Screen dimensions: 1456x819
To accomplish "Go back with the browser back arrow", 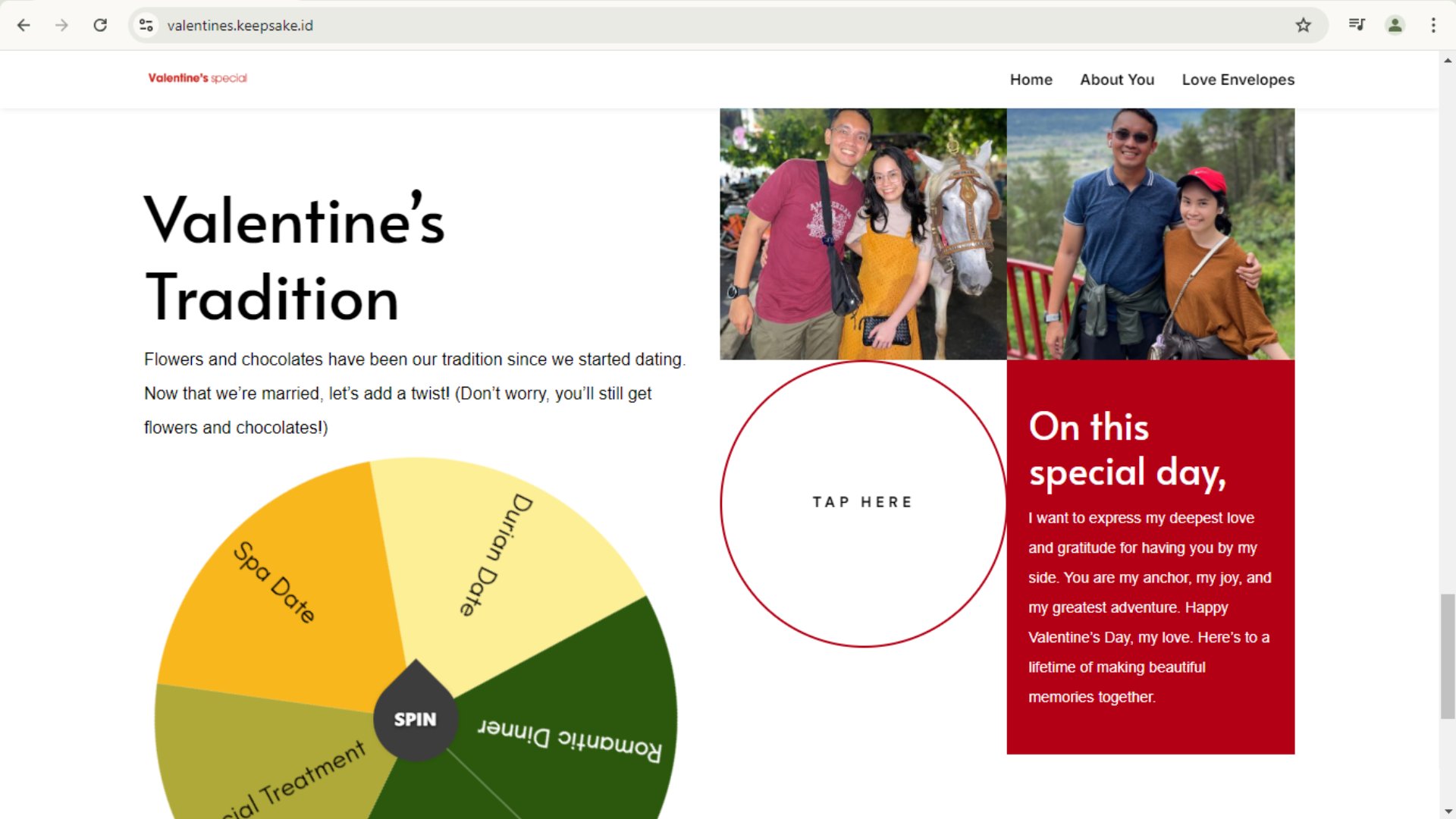I will tap(24, 25).
